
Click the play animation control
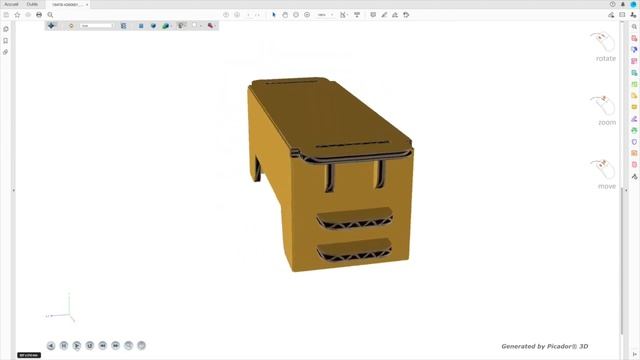tap(77, 346)
